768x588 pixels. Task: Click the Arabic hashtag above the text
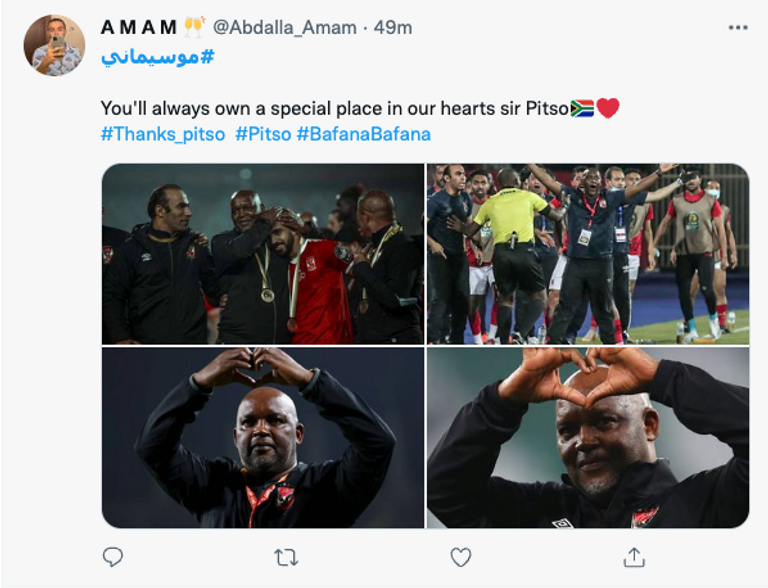pos(157,56)
